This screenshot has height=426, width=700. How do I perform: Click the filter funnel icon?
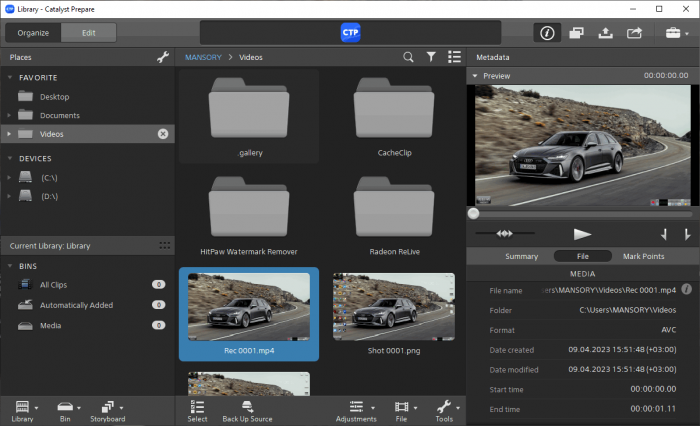[431, 57]
